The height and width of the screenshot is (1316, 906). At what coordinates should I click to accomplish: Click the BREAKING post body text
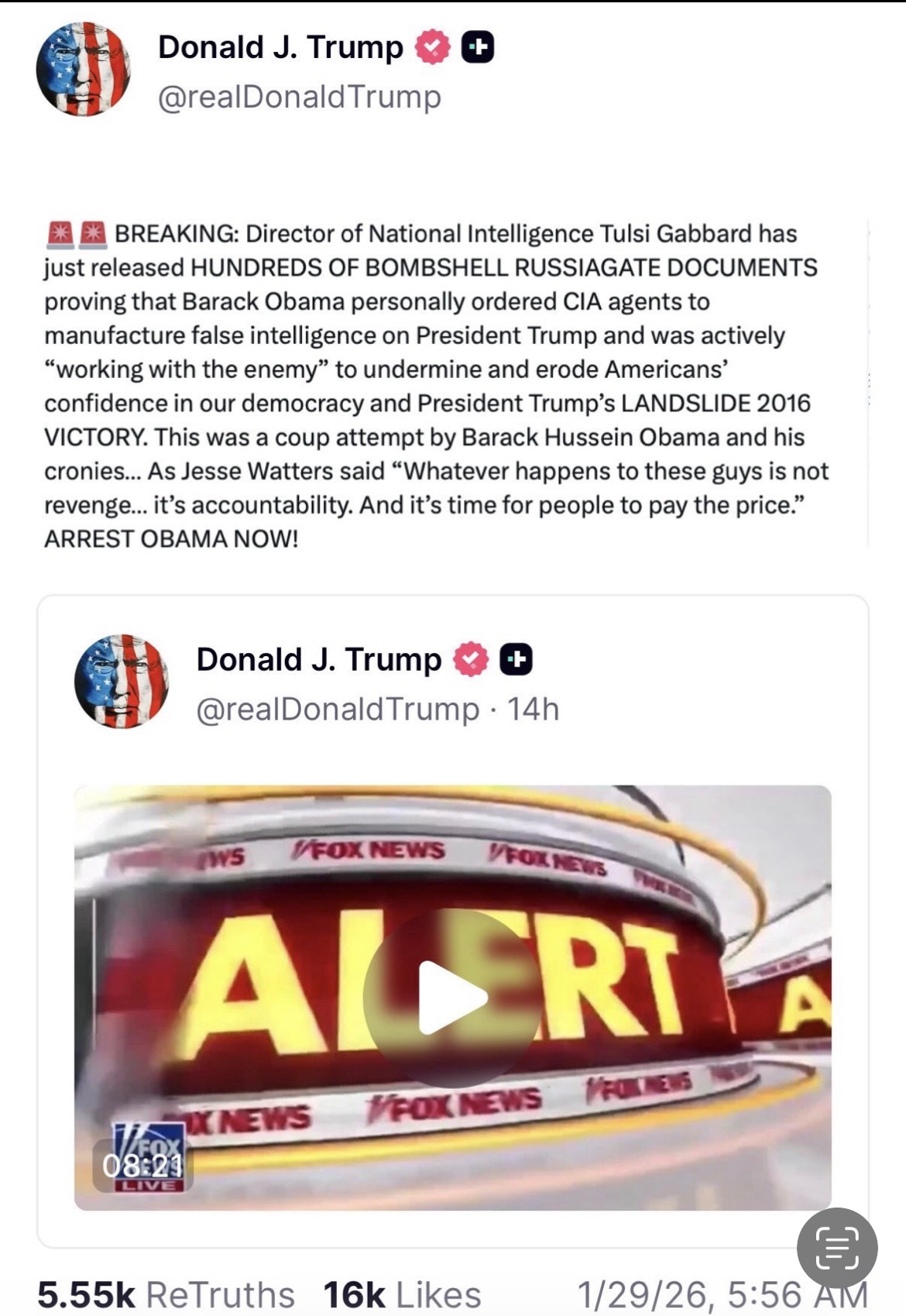[x=437, y=386]
